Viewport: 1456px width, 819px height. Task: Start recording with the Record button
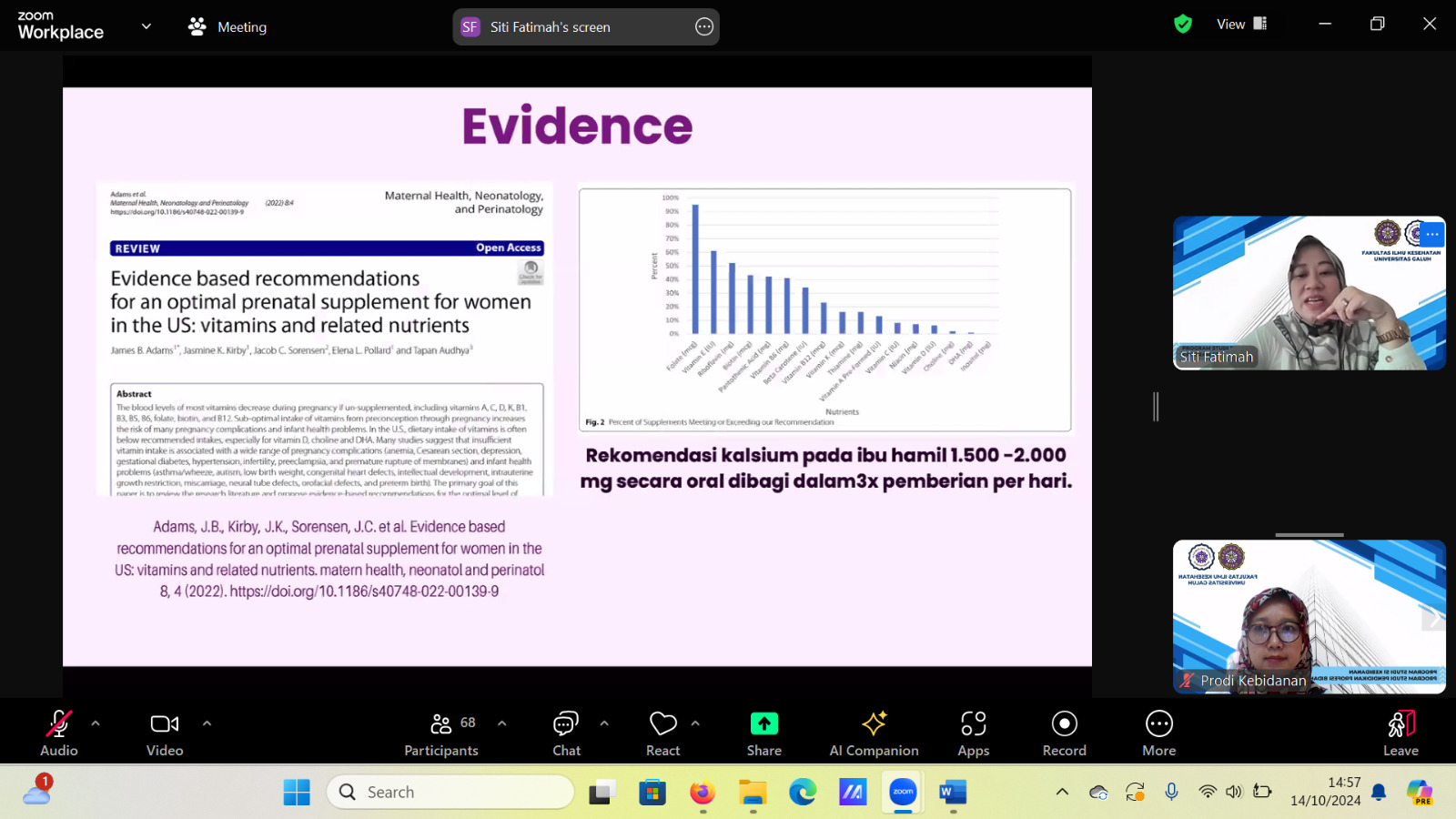pyautogui.click(x=1064, y=732)
